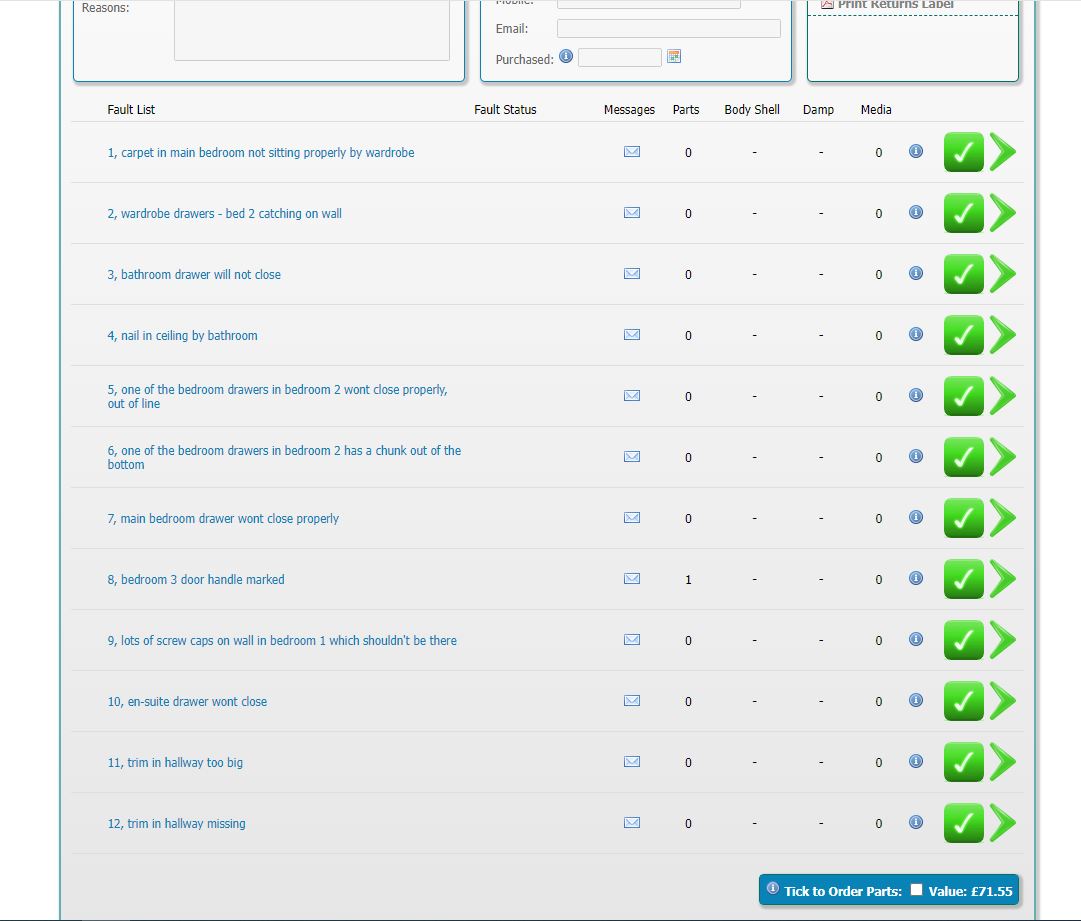Click green tick for nail in ceiling fault
1081x921 pixels.
(x=963, y=335)
